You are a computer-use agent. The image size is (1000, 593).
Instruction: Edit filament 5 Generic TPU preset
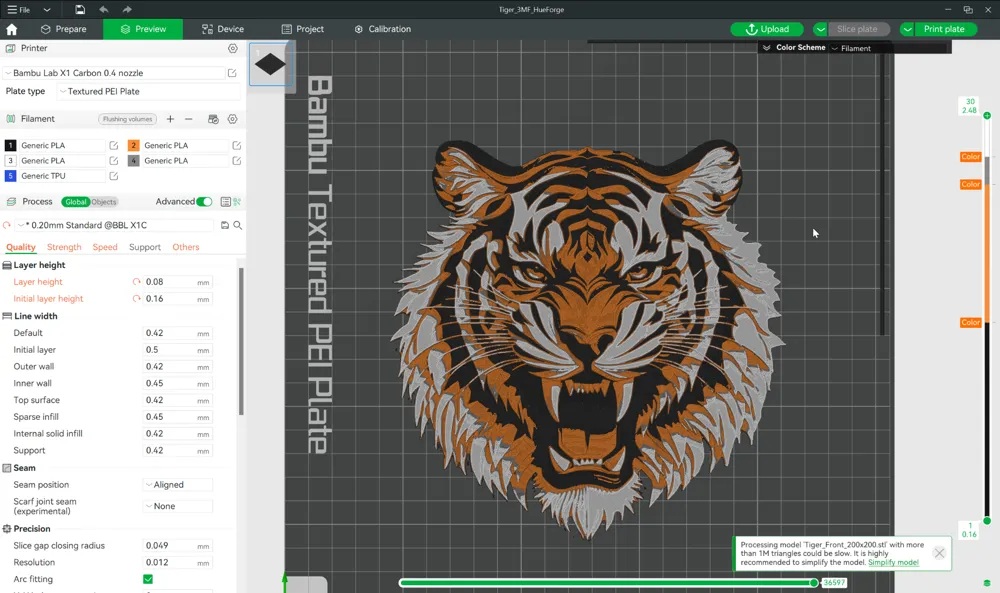(x=114, y=176)
